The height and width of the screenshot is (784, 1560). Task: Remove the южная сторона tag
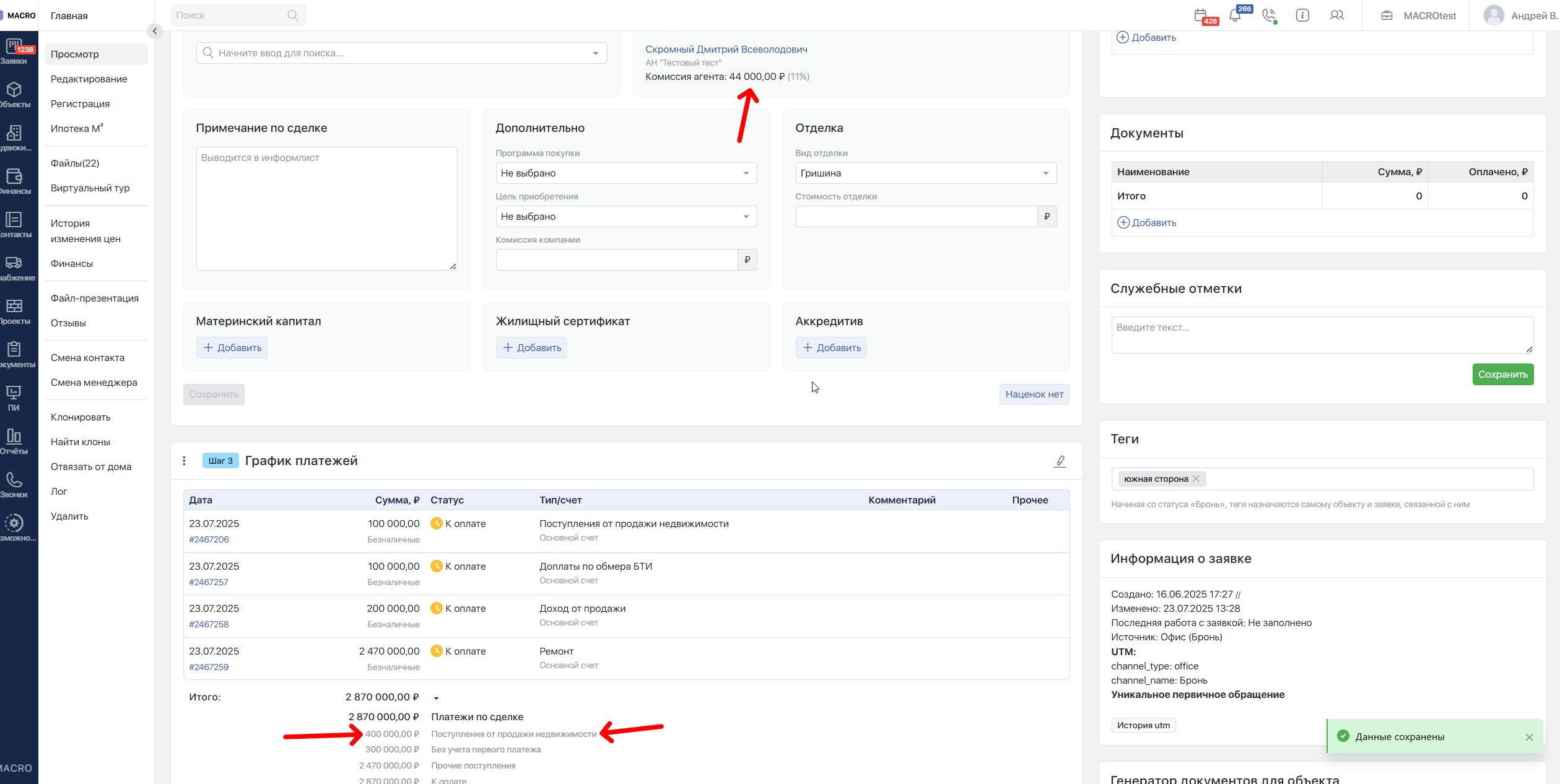pyautogui.click(x=1196, y=479)
